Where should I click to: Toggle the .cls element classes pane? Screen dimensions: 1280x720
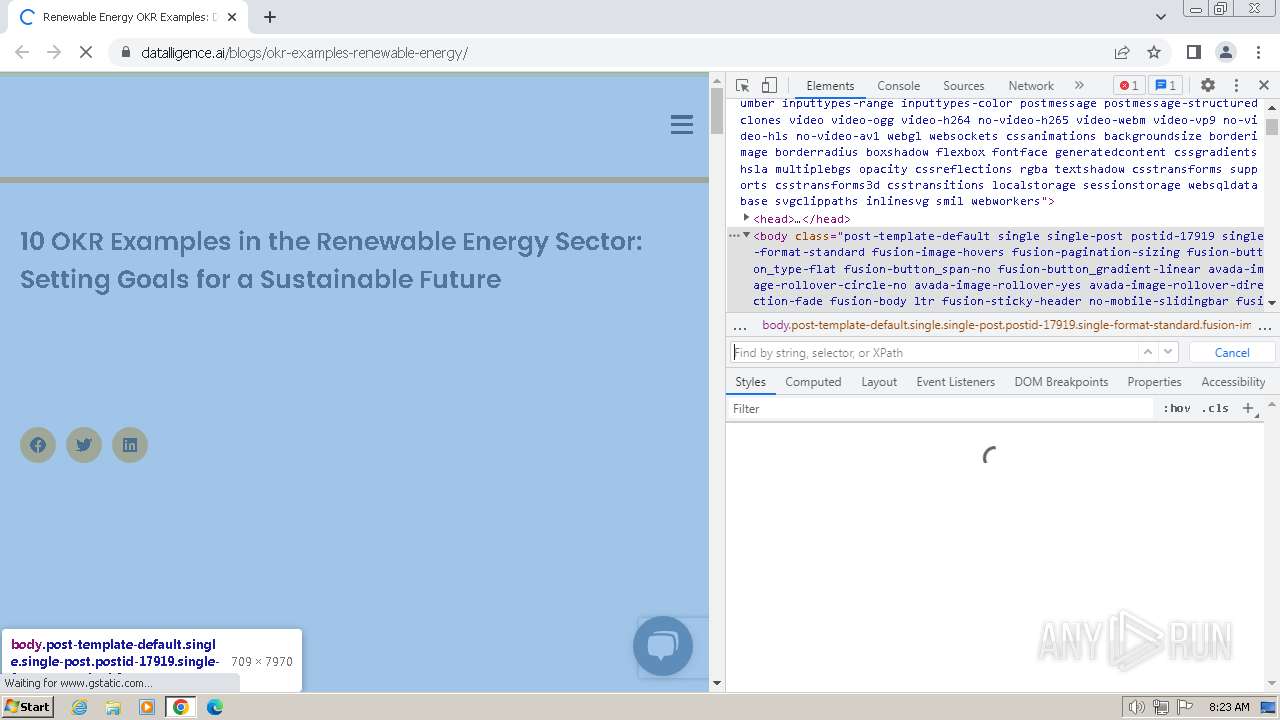click(1215, 408)
